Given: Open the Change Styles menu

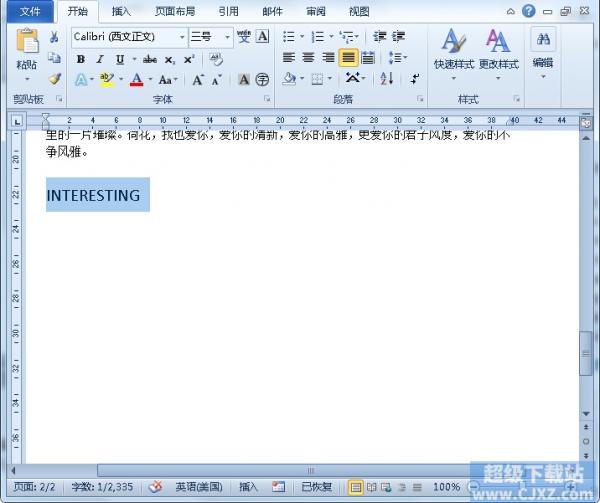Looking at the screenshot, I should [x=499, y=54].
